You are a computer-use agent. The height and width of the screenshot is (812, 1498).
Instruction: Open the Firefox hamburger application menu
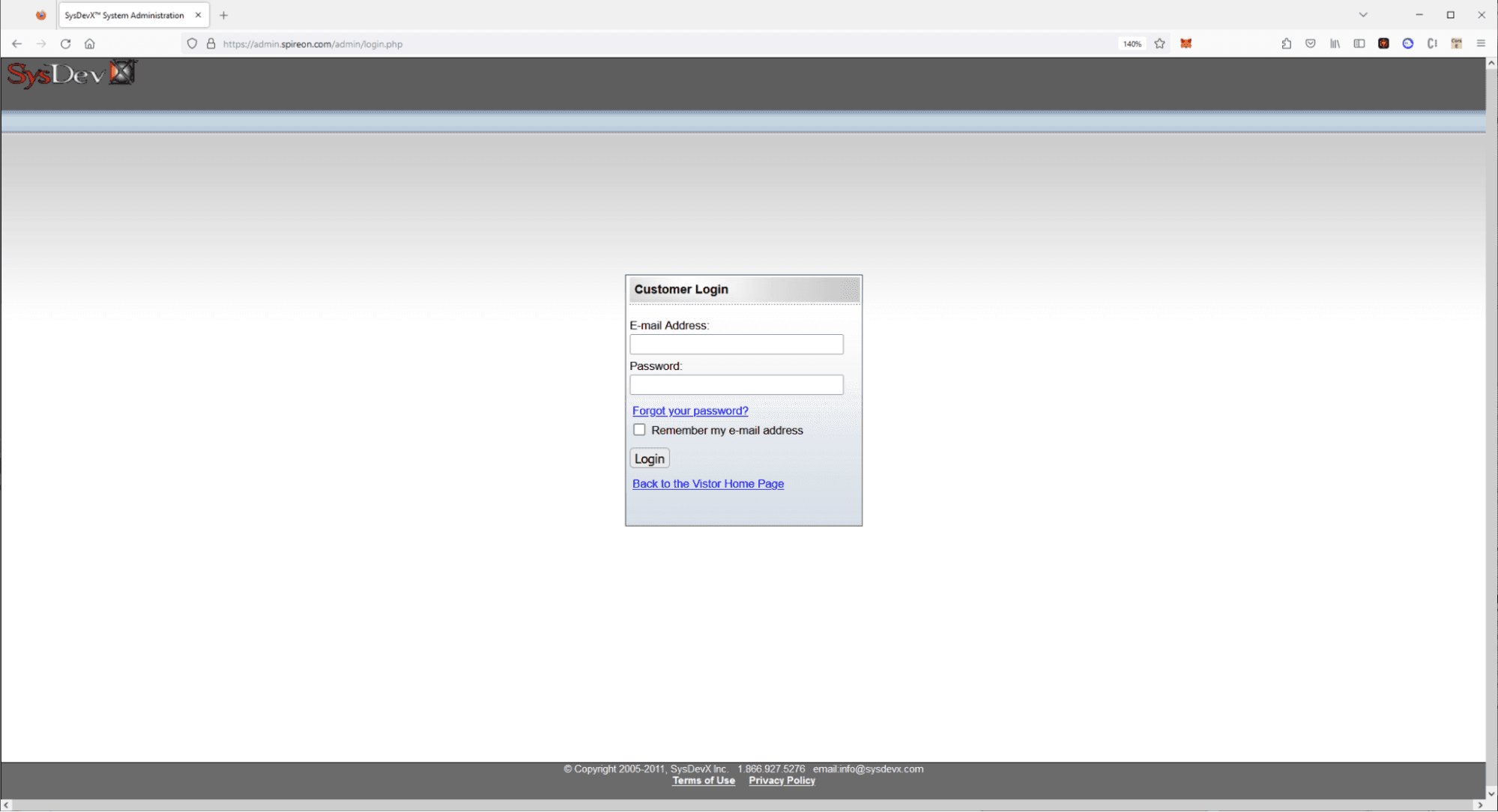1481,43
